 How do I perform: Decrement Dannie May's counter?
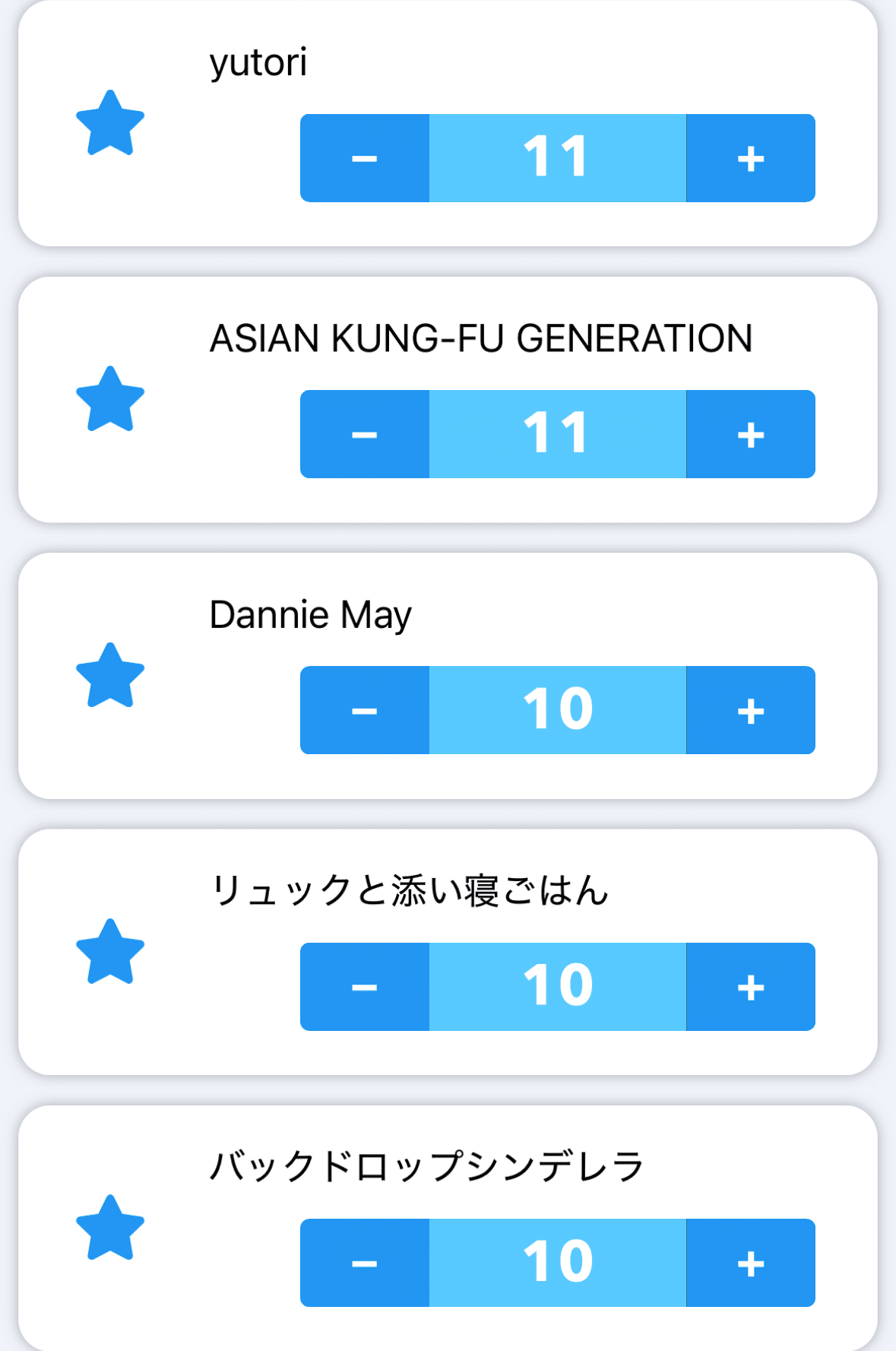[365, 710]
